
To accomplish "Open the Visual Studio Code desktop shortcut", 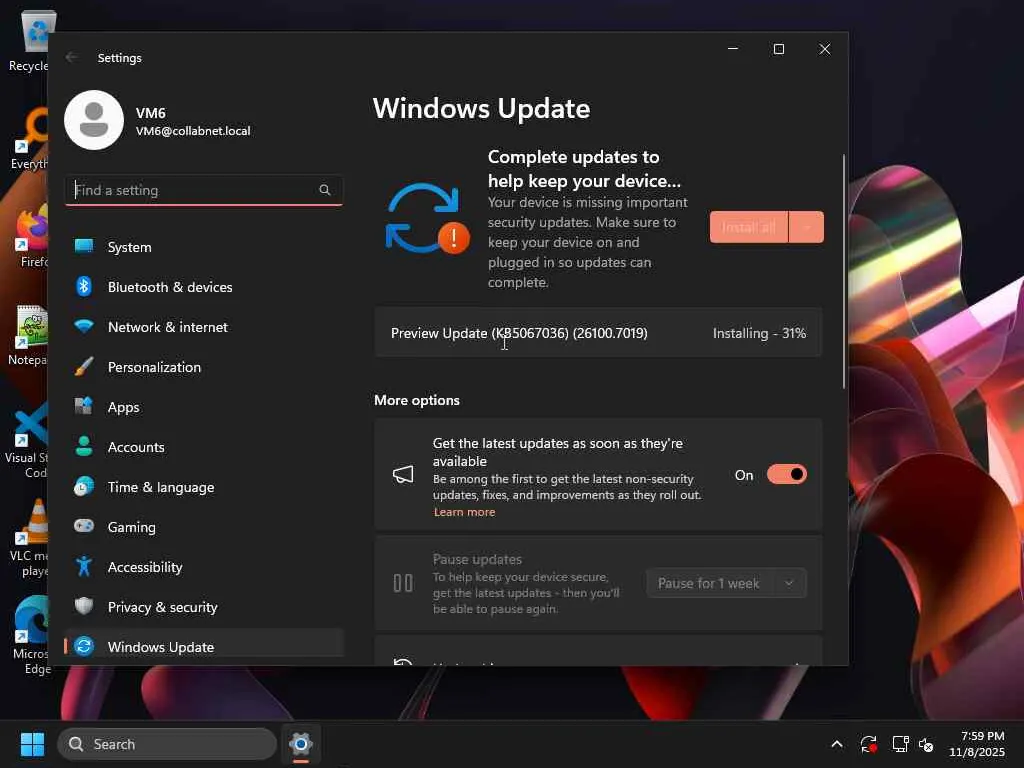I will pos(27,440).
